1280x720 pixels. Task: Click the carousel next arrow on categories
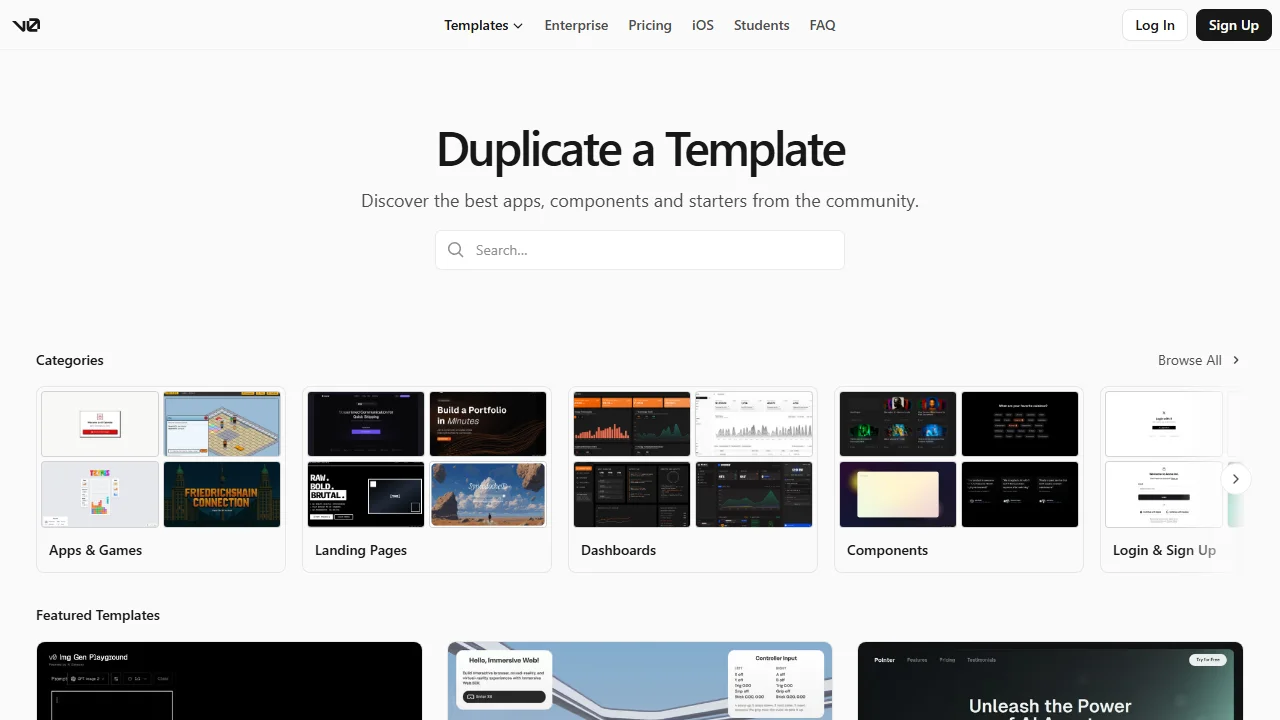tap(1235, 479)
